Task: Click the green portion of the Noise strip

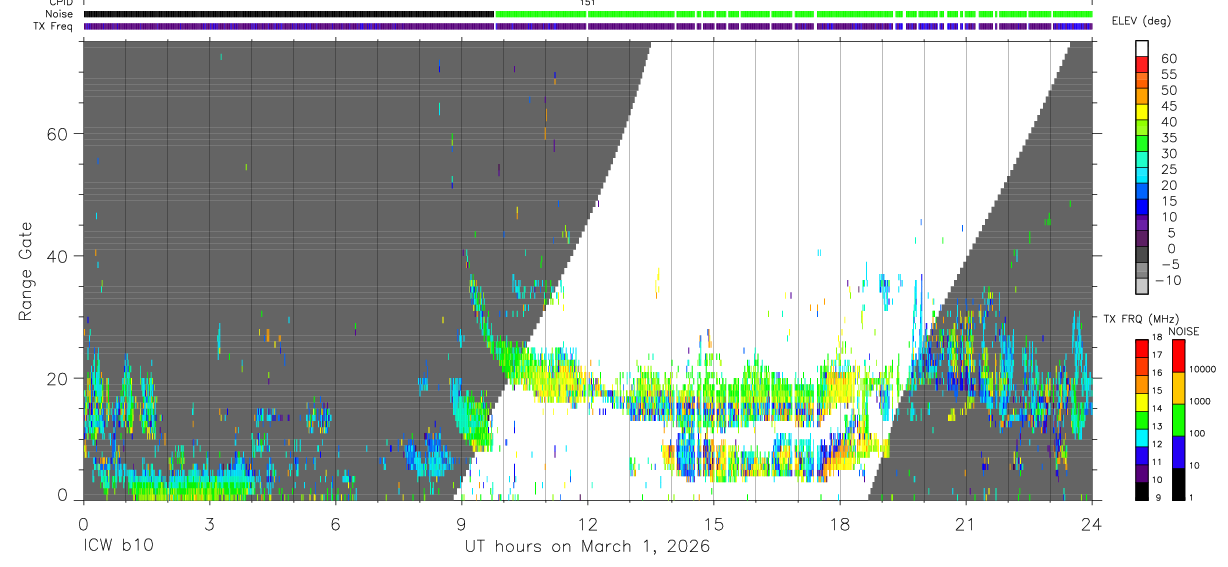Action: (x=794, y=14)
